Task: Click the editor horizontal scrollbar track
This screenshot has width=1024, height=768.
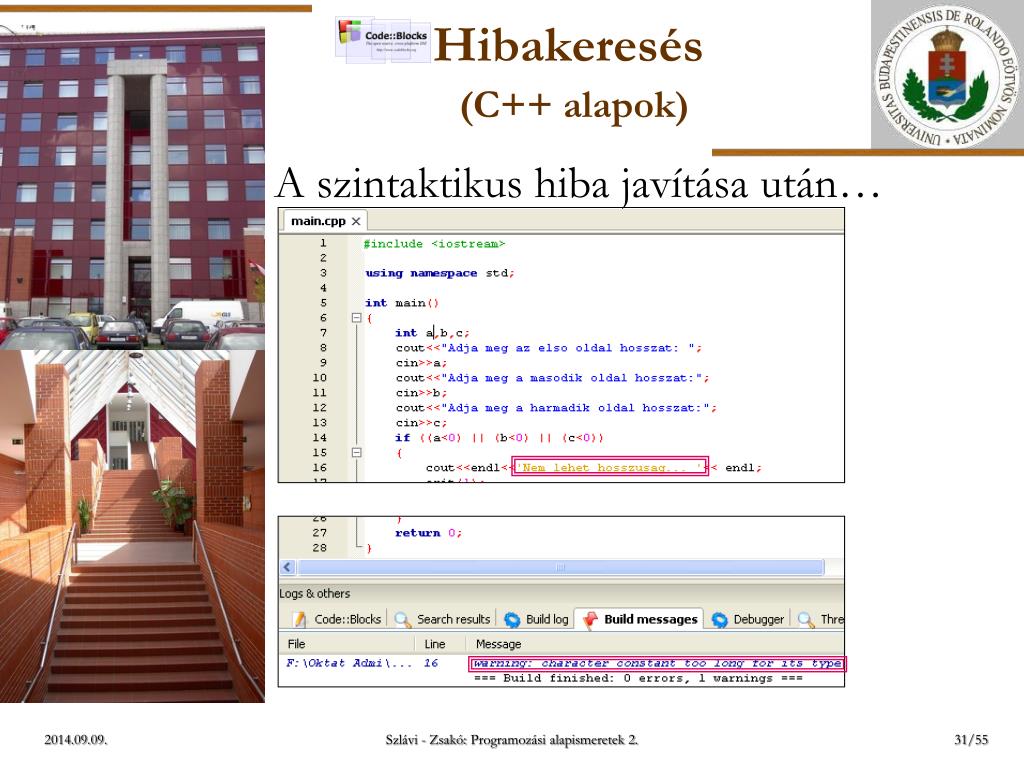Action: coord(560,568)
